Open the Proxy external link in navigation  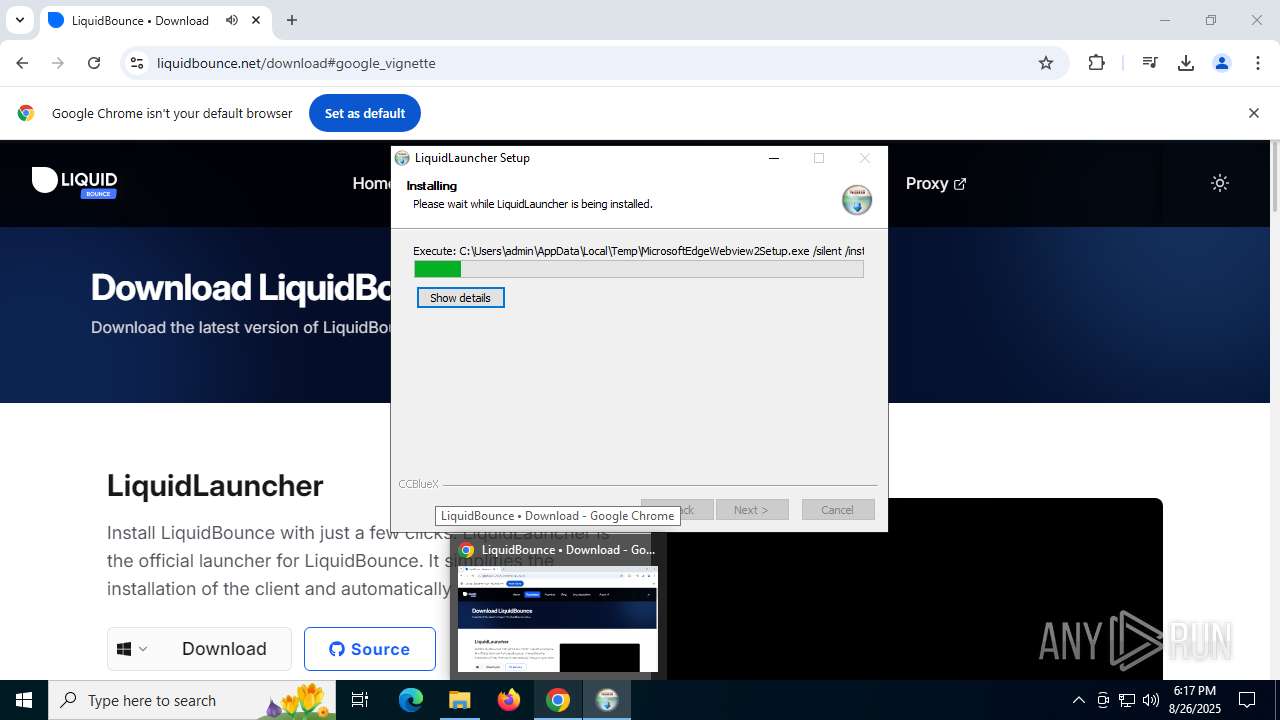(x=936, y=183)
